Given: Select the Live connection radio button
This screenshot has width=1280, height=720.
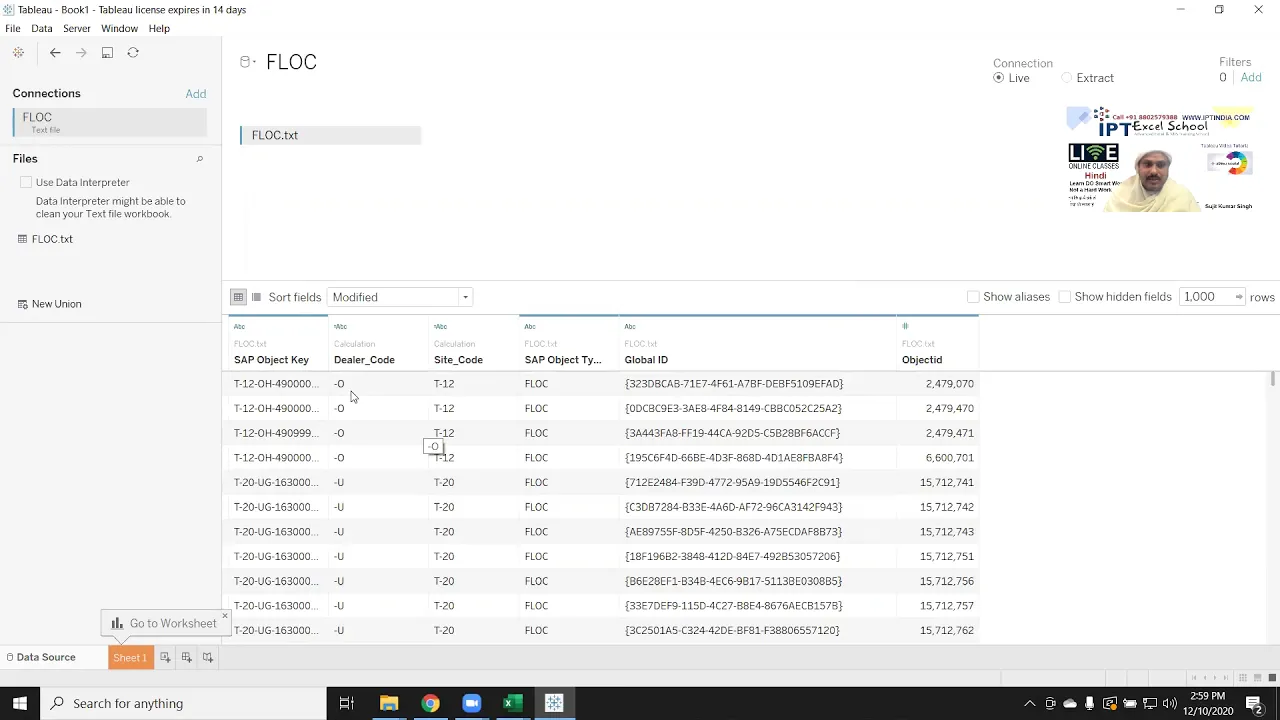Looking at the screenshot, I should click(998, 78).
